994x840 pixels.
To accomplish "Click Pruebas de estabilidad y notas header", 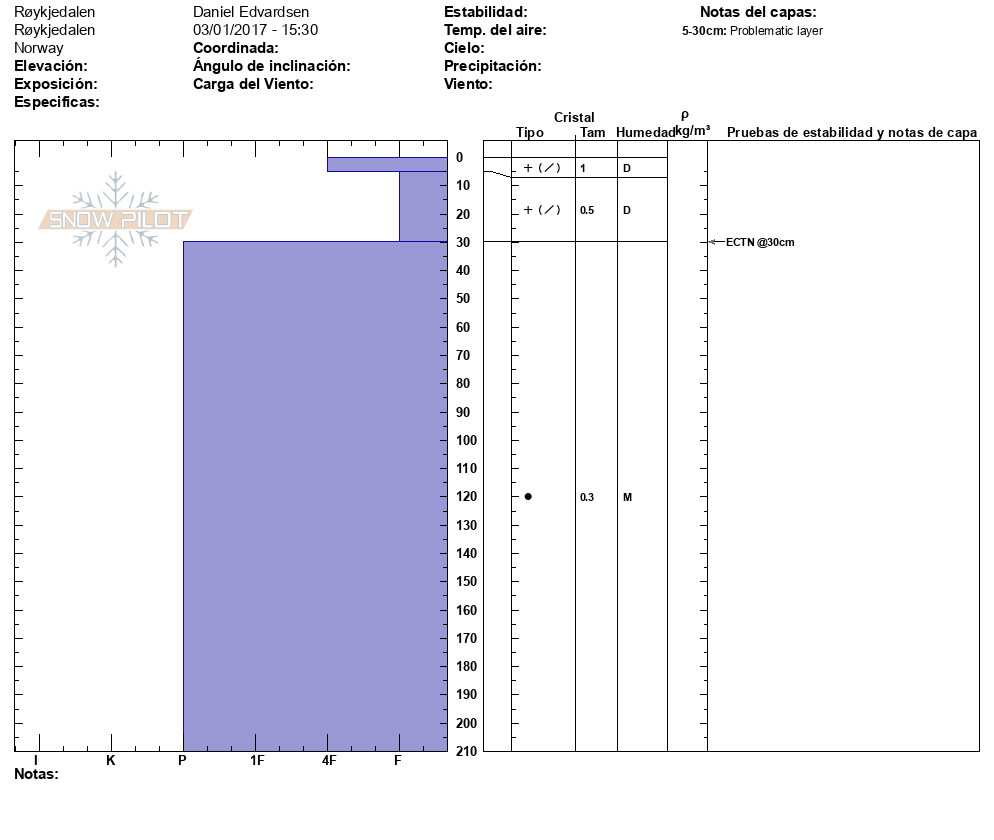I will coord(852,132).
